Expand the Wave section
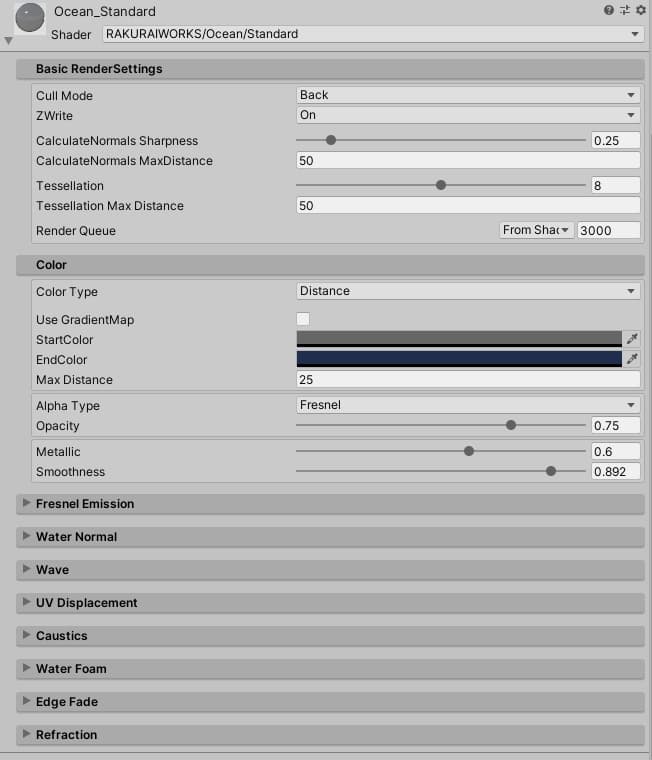The width and height of the screenshot is (652, 760). click(x=330, y=570)
